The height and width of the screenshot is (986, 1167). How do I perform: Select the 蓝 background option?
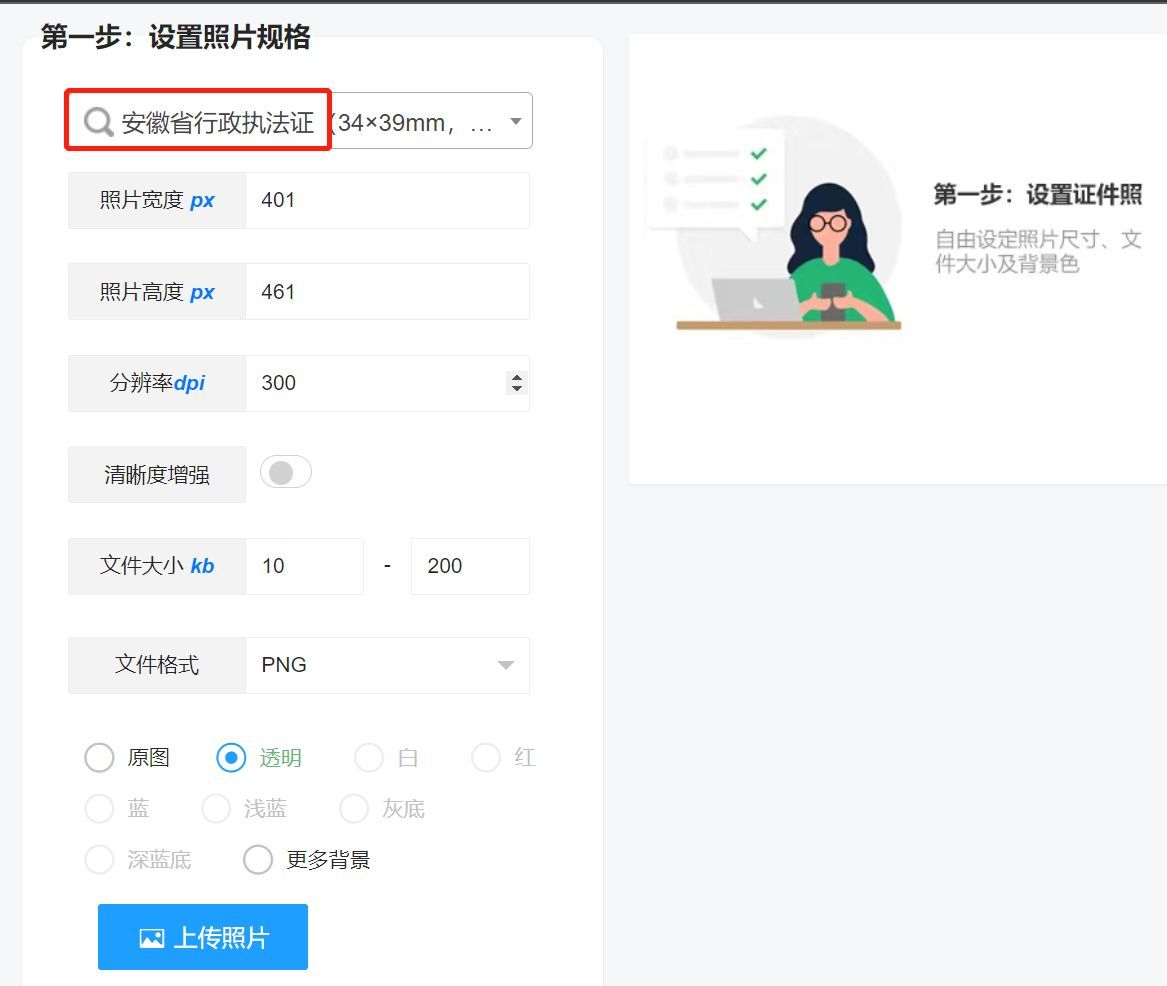tap(99, 809)
